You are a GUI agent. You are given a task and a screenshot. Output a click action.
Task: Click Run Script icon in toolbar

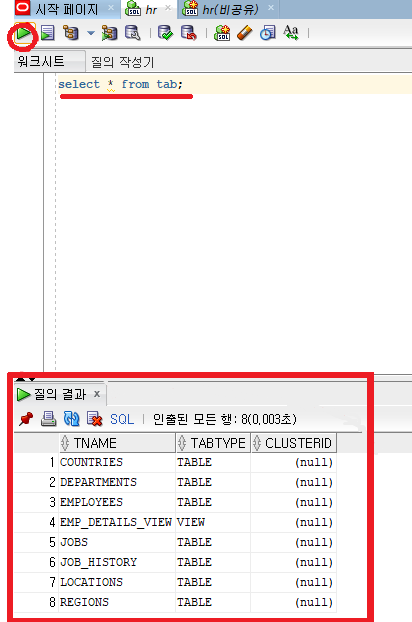48,33
